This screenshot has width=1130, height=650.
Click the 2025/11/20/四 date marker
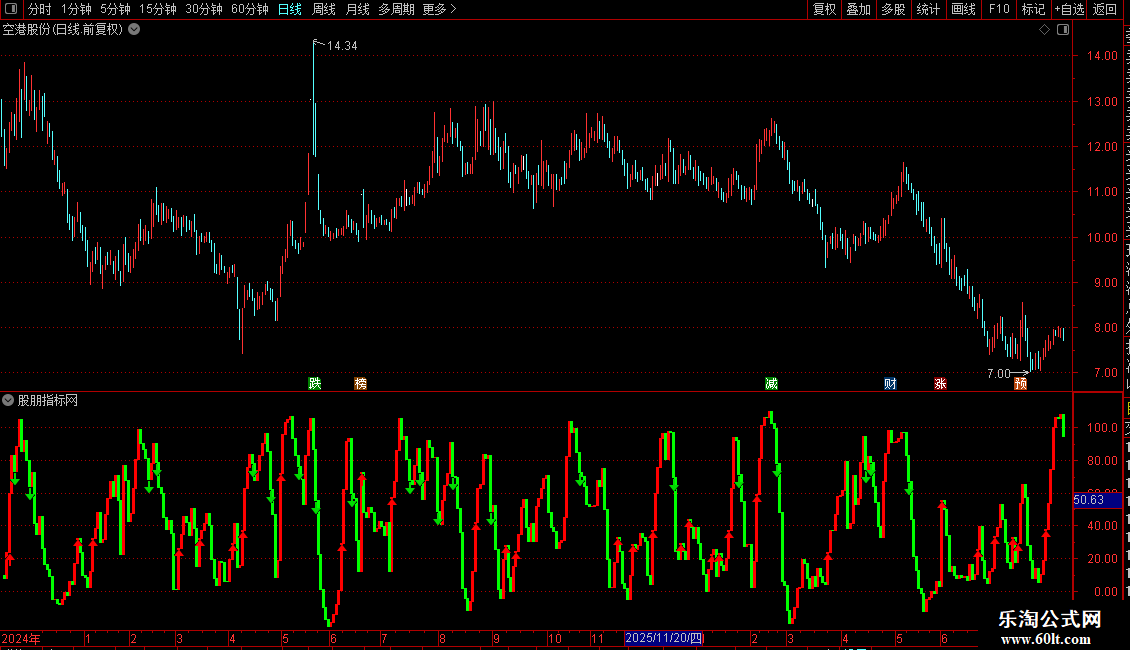663,638
